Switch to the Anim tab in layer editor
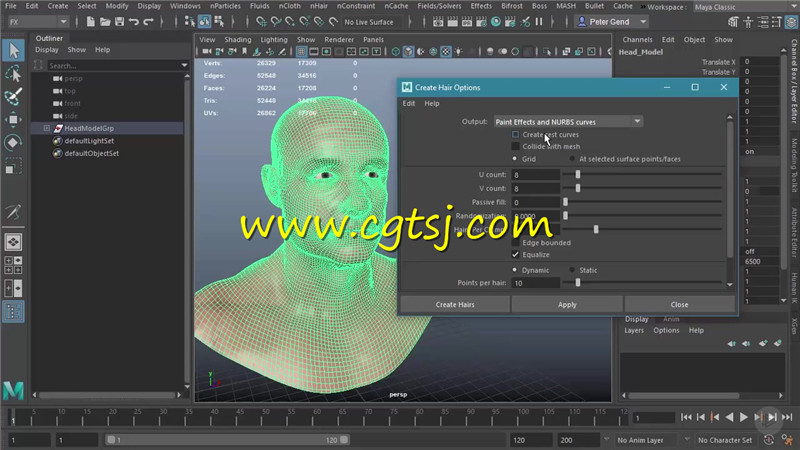The image size is (800, 450). 671,319
